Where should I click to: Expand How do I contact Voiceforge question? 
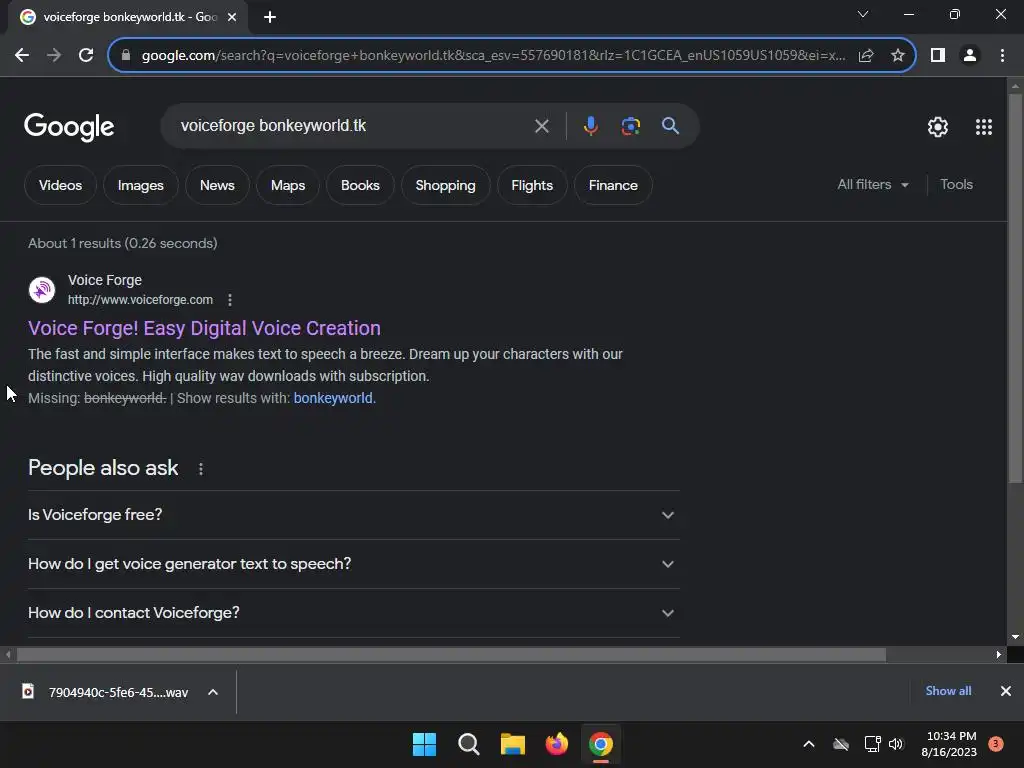pos(353,613)
